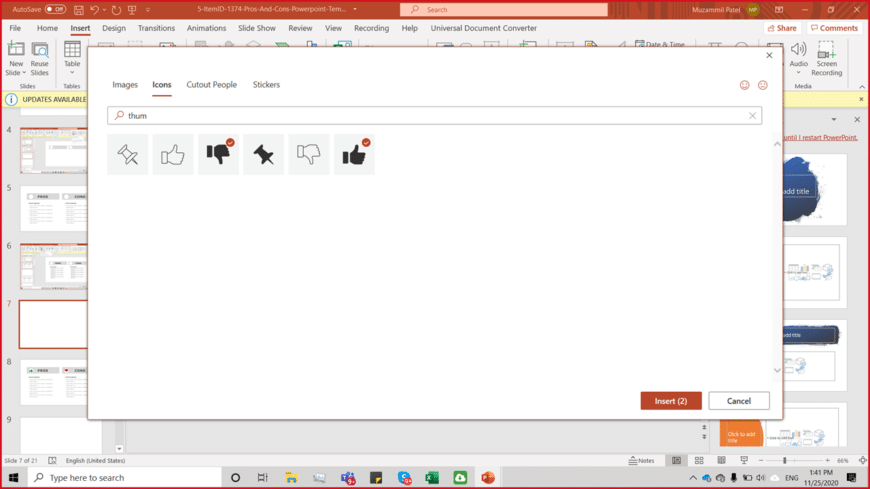This screenshot has width=870, height=489.
Task: Open Excel from the Windows taskbar
Action: [432, 478]
